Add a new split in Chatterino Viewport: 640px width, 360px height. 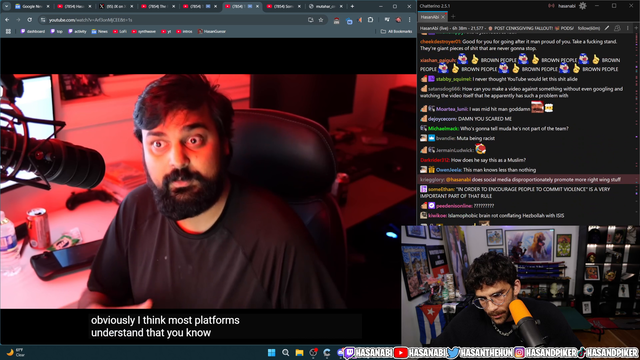coord(636,28)
